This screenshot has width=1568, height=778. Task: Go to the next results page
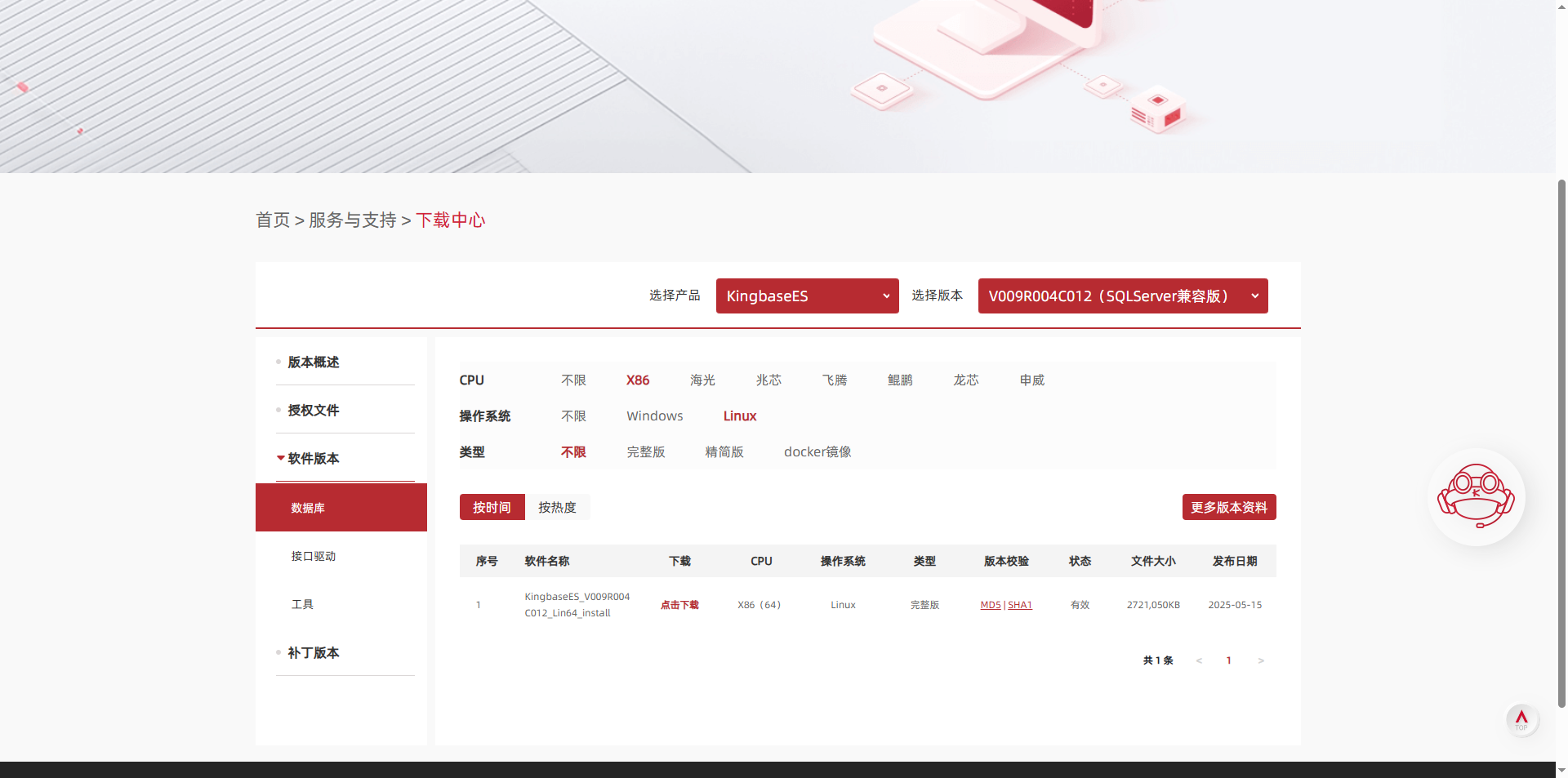pyautogui.click(x=1261, y=660)
